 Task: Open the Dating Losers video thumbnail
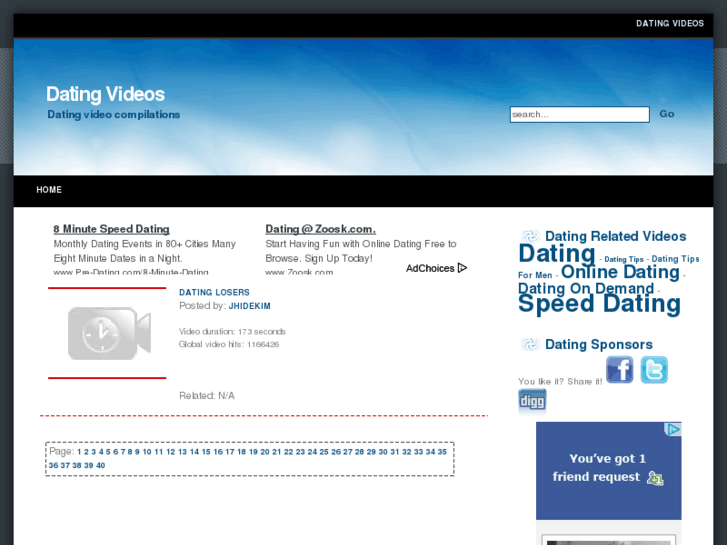pyautogui.click(x=109, y=333)
